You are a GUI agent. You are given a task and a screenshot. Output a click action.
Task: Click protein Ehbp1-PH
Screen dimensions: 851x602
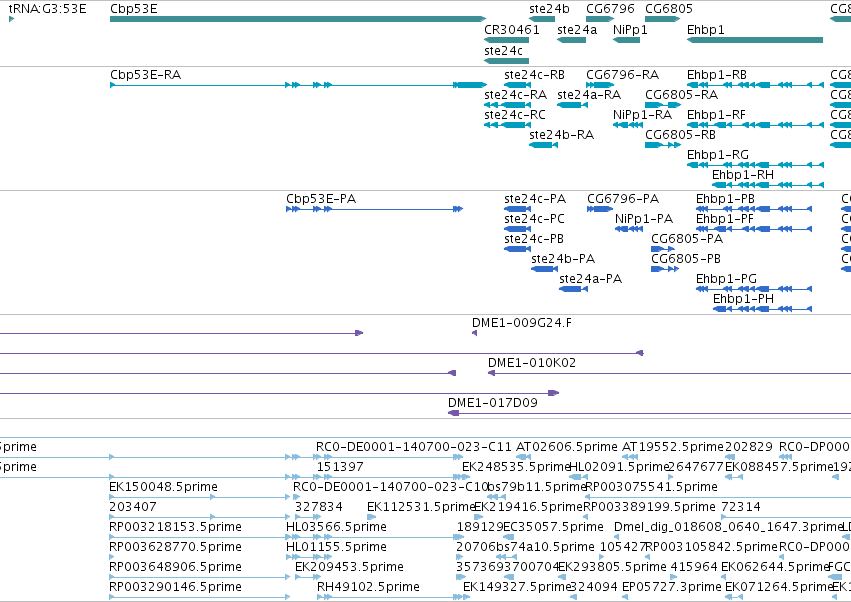(x=763, y=309)
